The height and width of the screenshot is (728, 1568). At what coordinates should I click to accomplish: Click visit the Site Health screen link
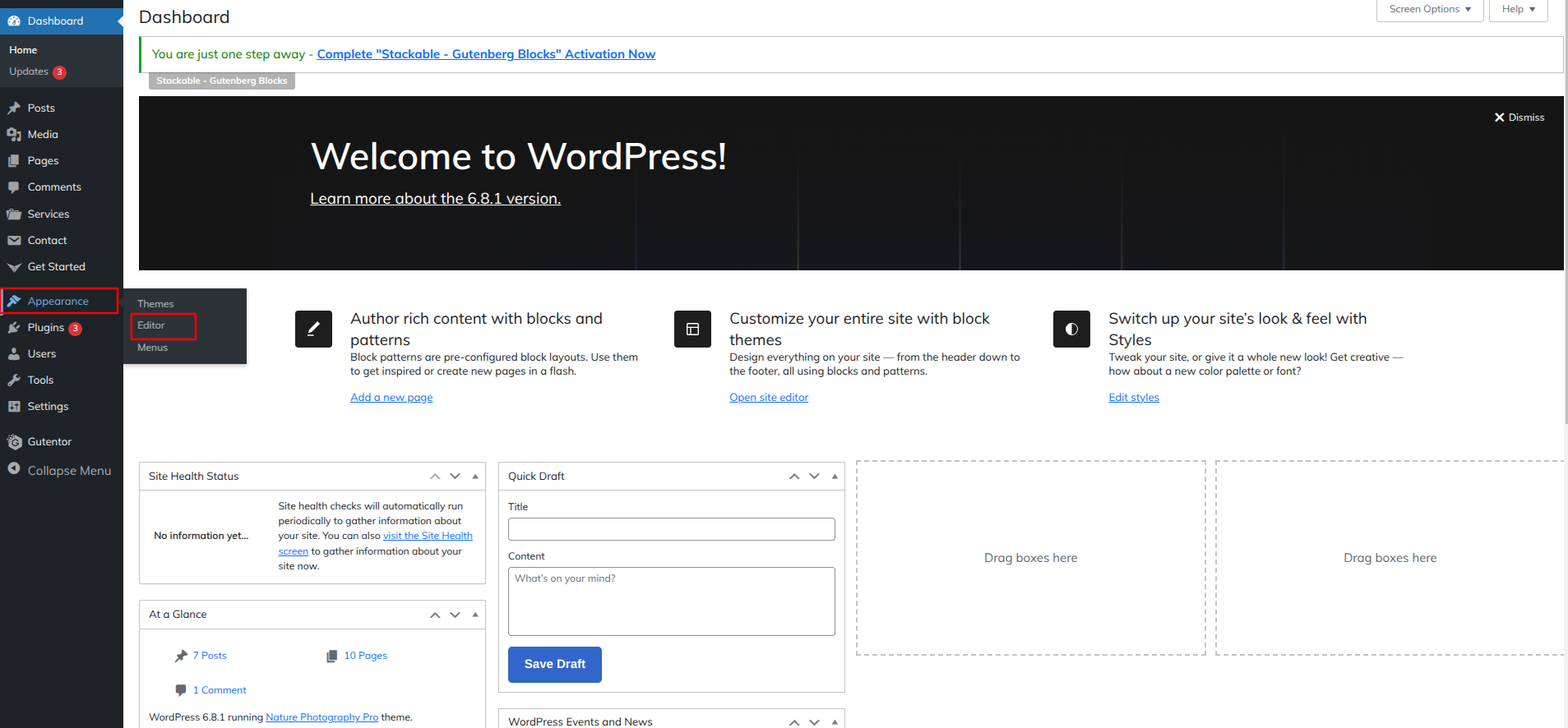[428, 536]
